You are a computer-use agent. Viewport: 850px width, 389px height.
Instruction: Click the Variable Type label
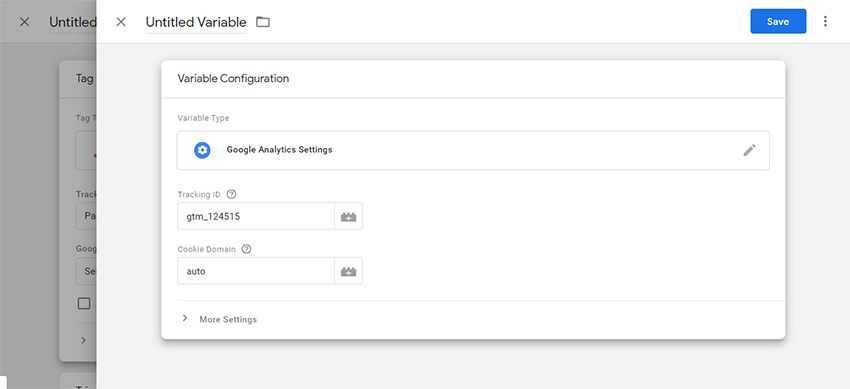click(x=203, y=118)
